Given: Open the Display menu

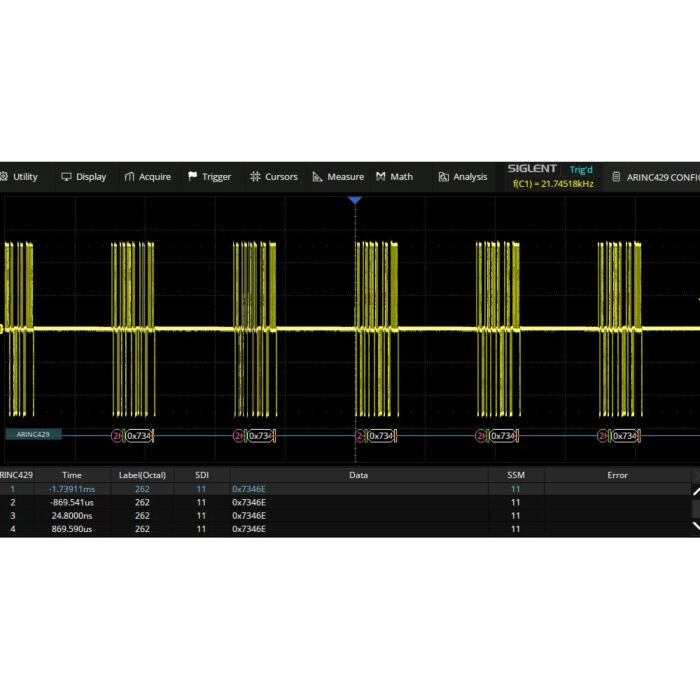Looking at the screenshot, I should point(84,177).
